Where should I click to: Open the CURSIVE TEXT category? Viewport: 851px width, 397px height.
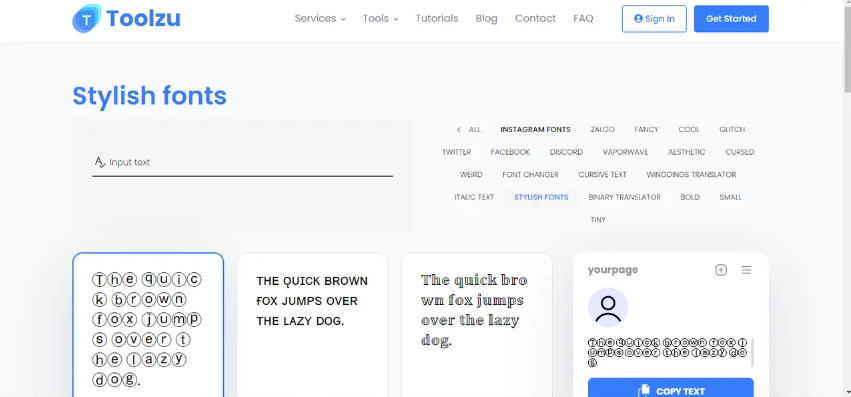tap(602, 175)
